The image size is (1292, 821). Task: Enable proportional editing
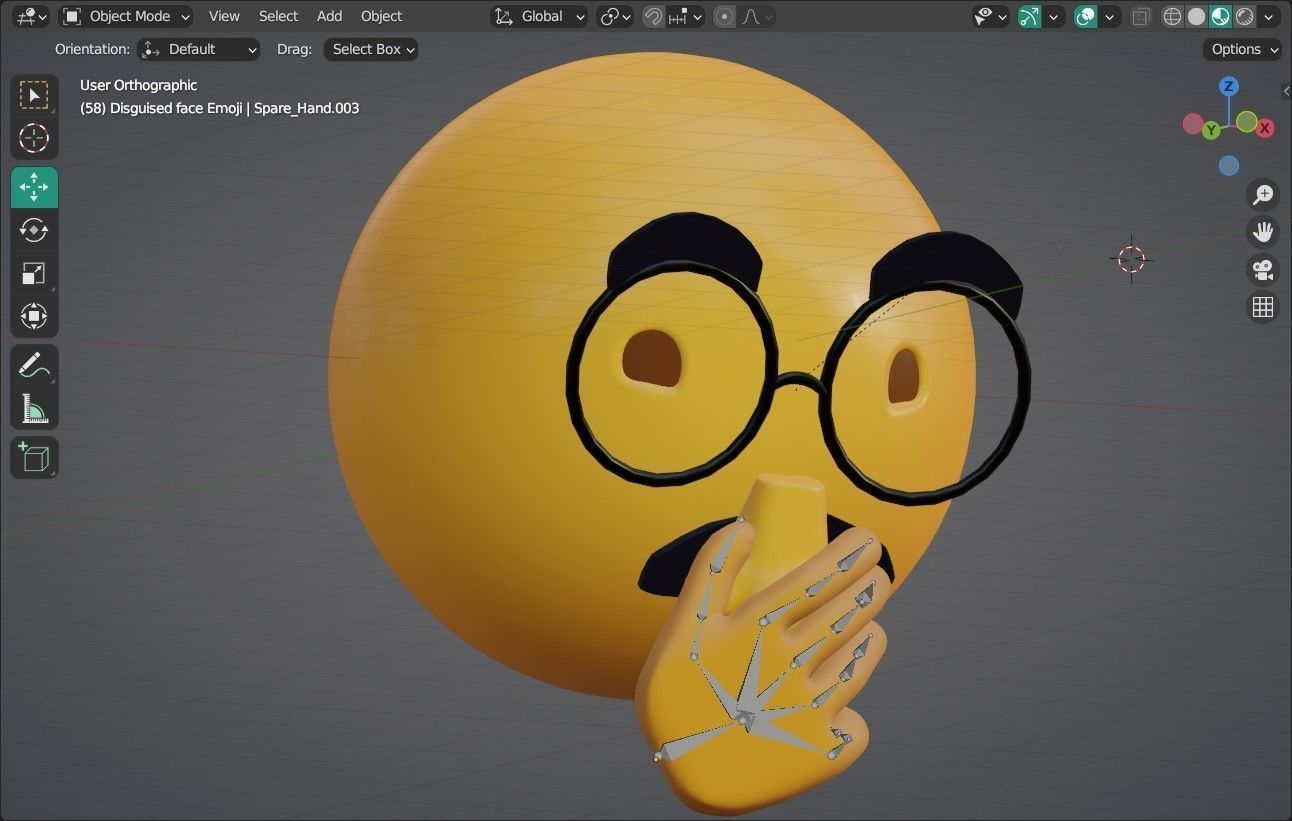click(723, 16)
